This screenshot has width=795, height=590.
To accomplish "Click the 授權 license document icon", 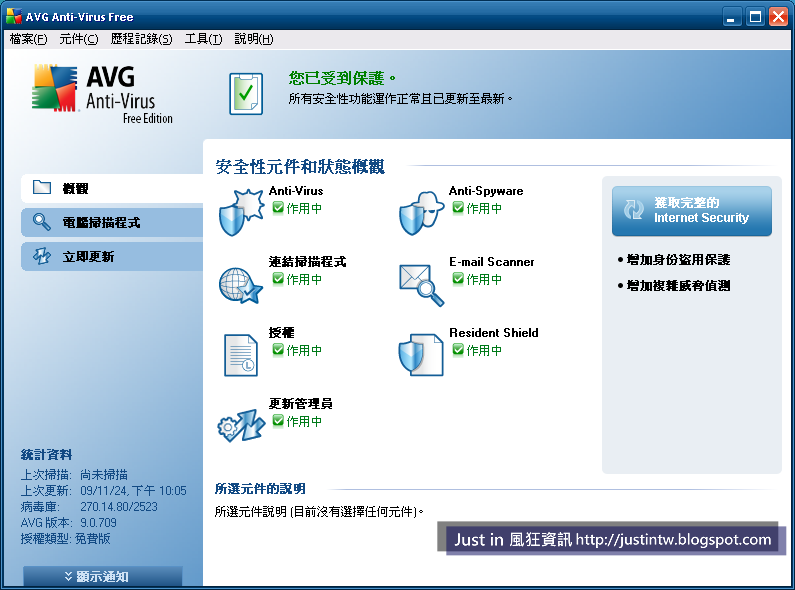I will (241, 355).
